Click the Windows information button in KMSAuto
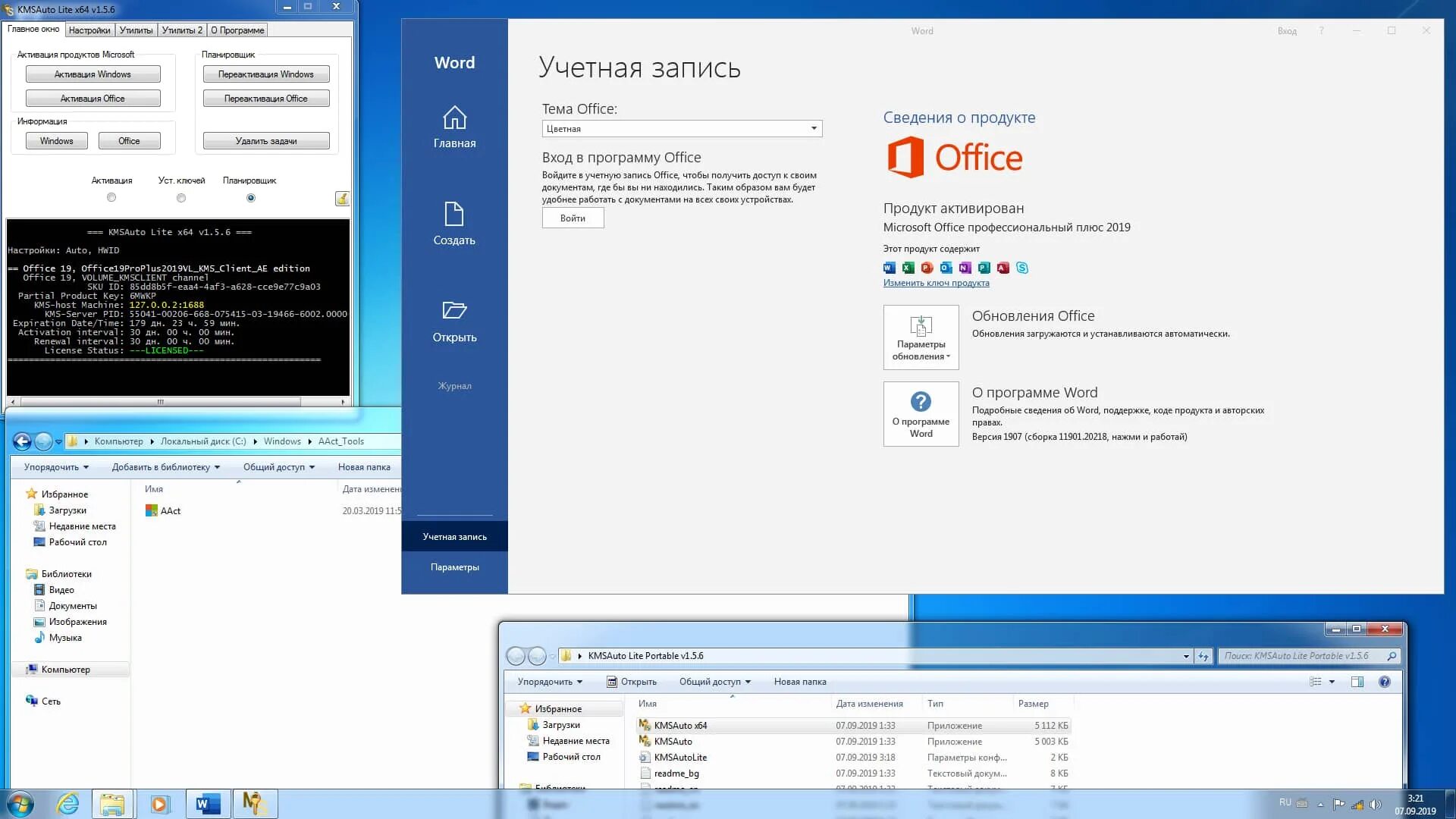The width and height of the screenshot is (1456, 819). (x=57, y=141)
